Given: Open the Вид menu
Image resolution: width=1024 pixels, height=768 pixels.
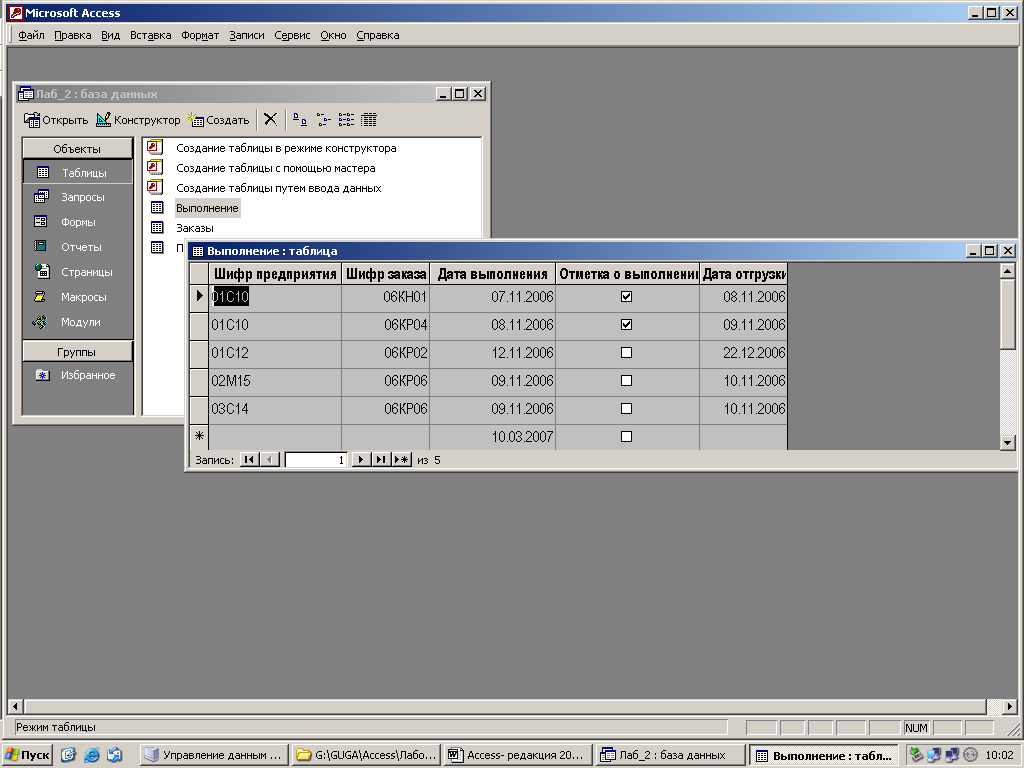Looking at the screenshot, I should (x=110, y=35).
